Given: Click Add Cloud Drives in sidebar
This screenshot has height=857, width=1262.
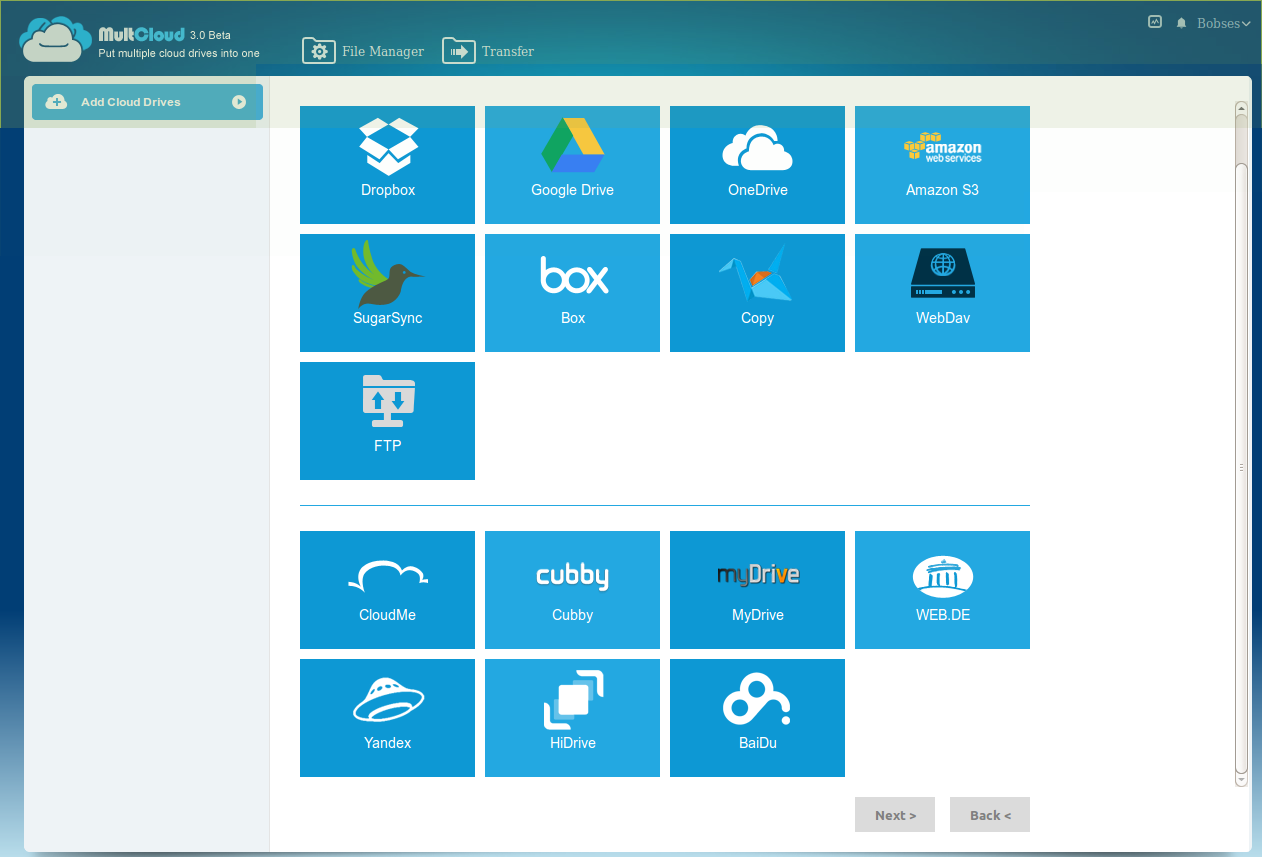Looking at the screenshot, I should tap(147, 102).
